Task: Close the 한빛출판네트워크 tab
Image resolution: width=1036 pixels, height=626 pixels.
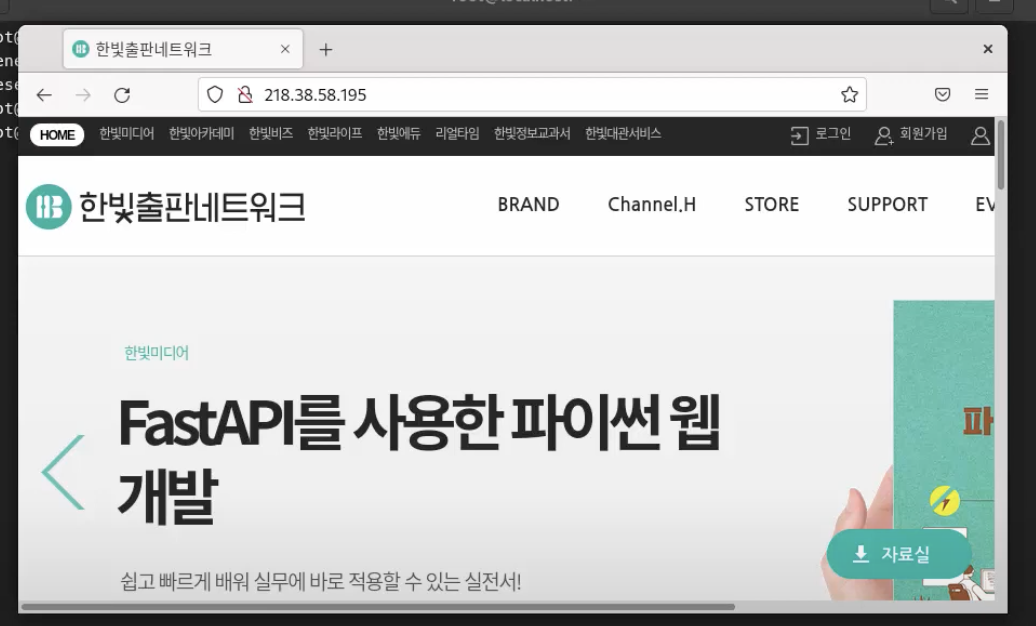Action: pyautogui.click(x=285, y=49)
